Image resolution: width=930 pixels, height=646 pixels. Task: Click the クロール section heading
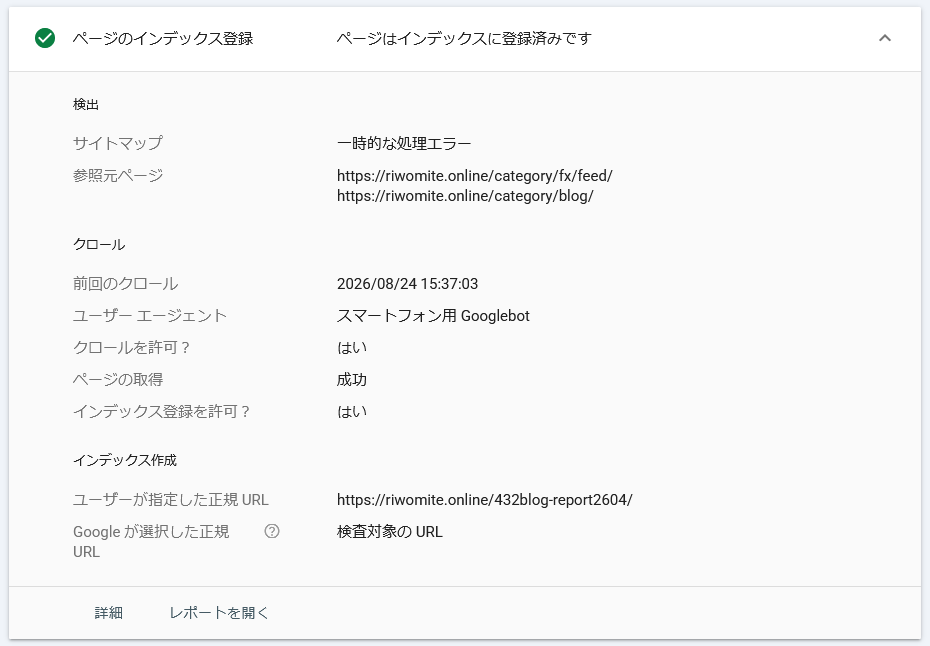click(x=99, y=245)
